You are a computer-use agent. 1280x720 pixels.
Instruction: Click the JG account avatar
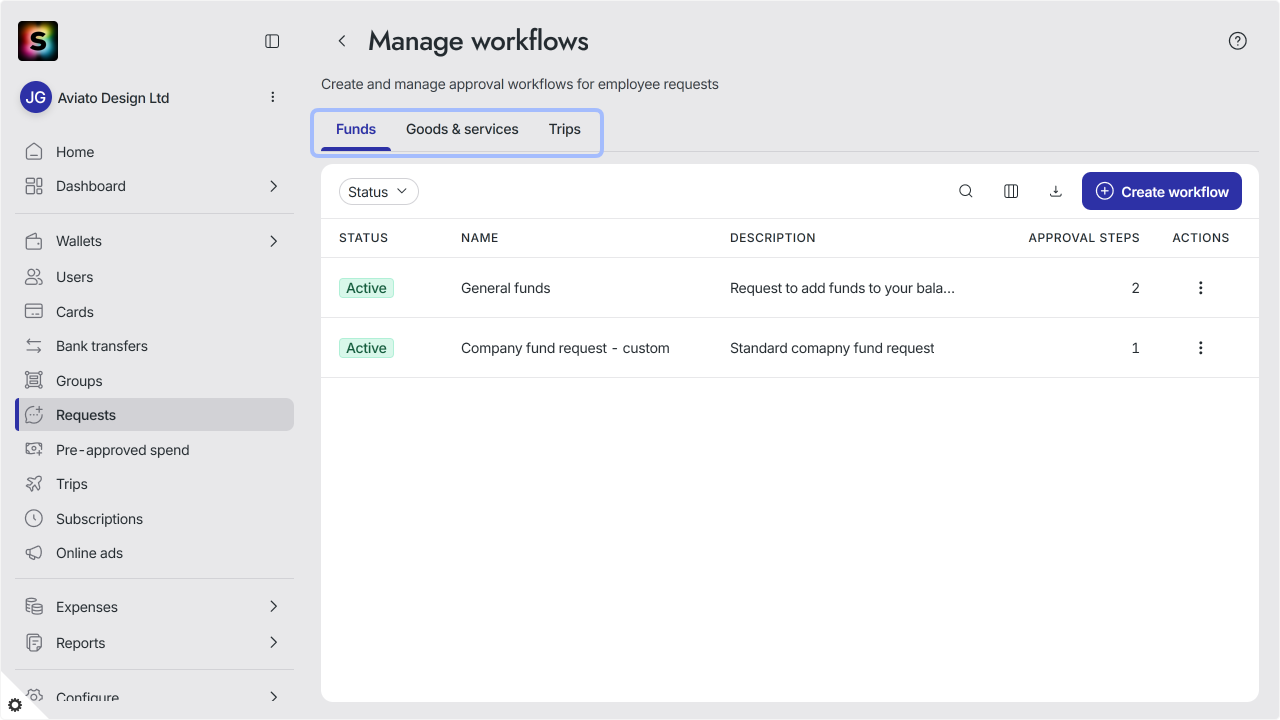tap(36, 98)
